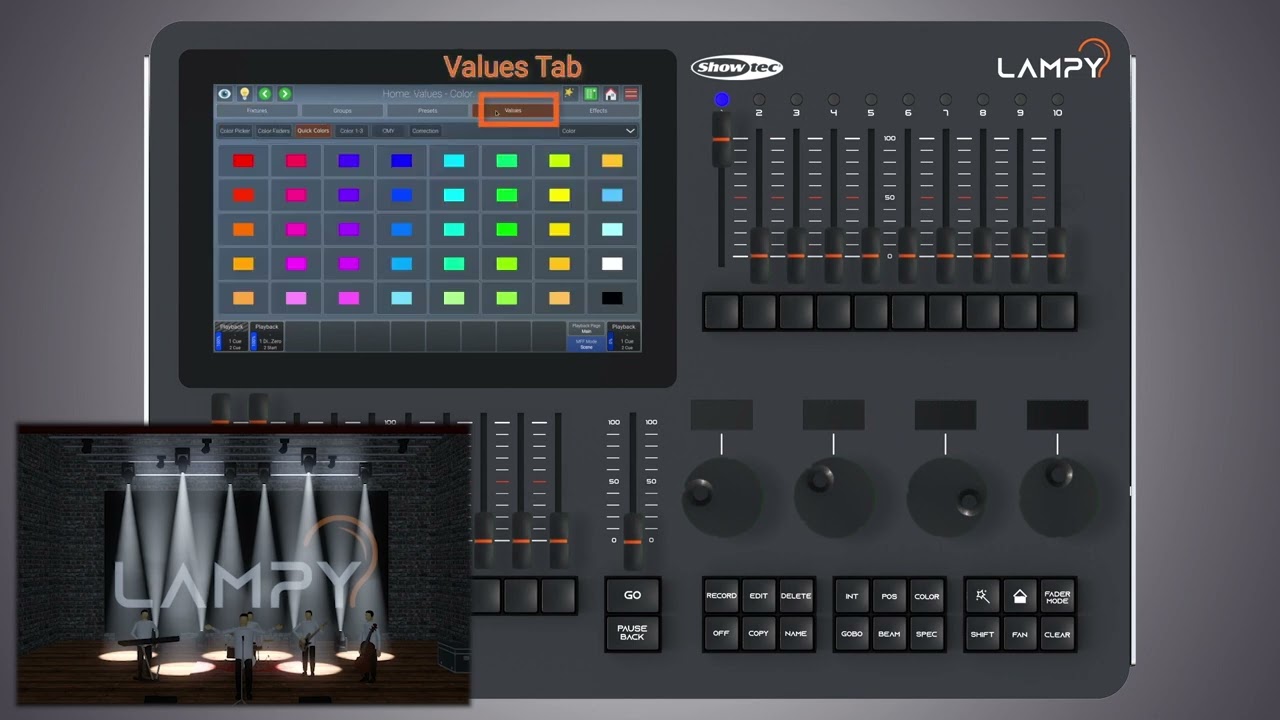Click the flash key beneath fader 2
The width and height of the screenshot is (1280, 720).
click(759, 312)
